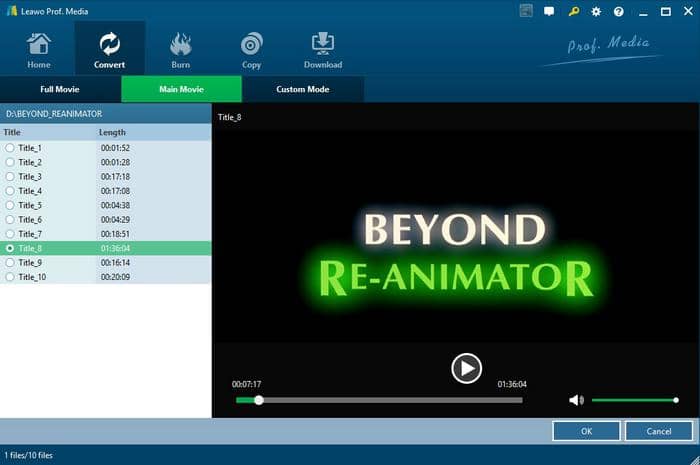Click the playback seek bar handle
The width and height of the screenshot is (700, 465).
[x=259, y=400]
